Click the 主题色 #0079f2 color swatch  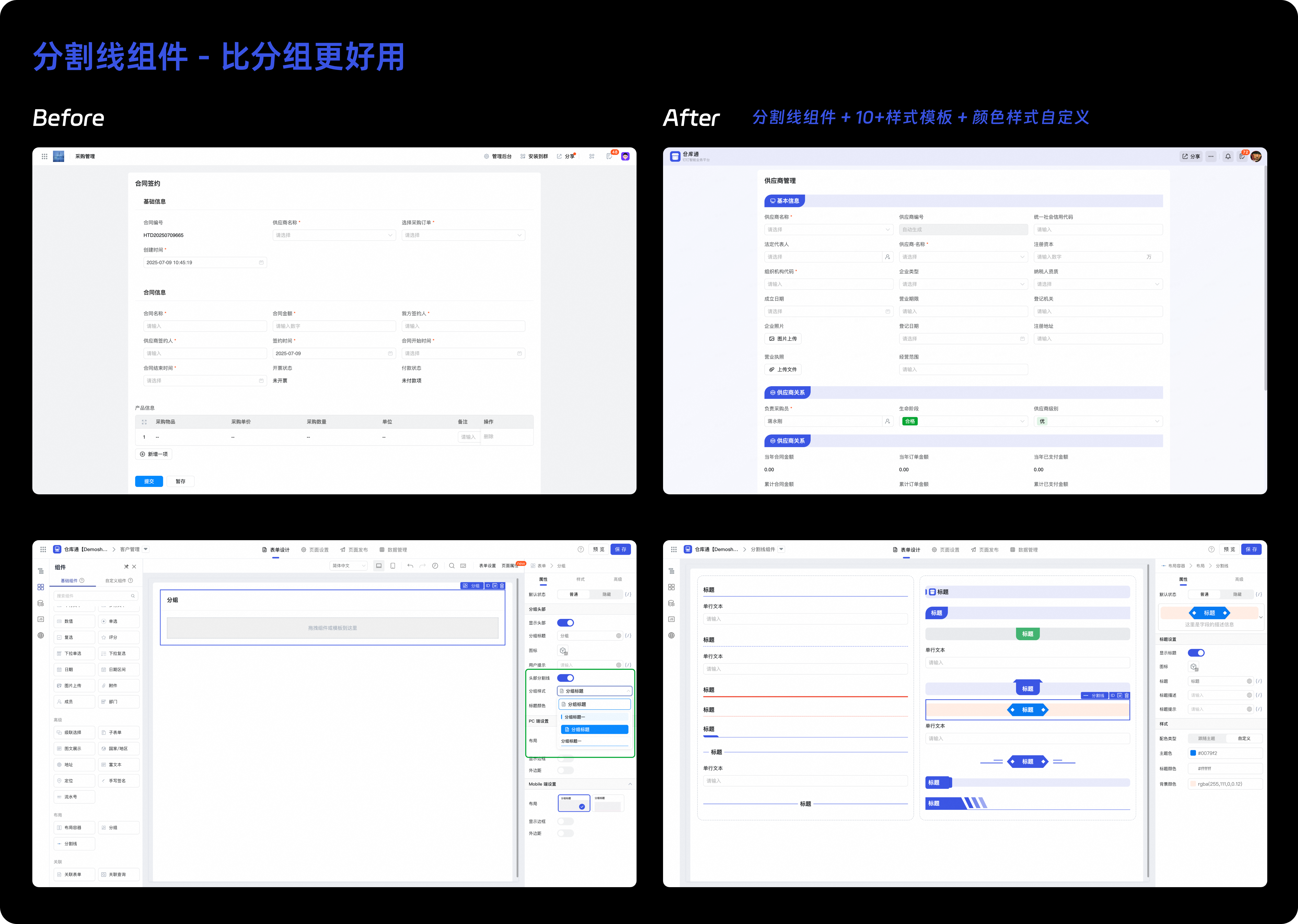pyautogui.click(x=1193, y=753)
